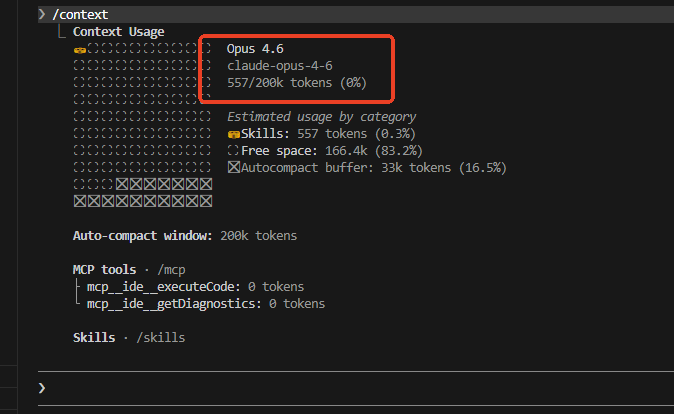Click the Context Usage heading

point(119,32)
